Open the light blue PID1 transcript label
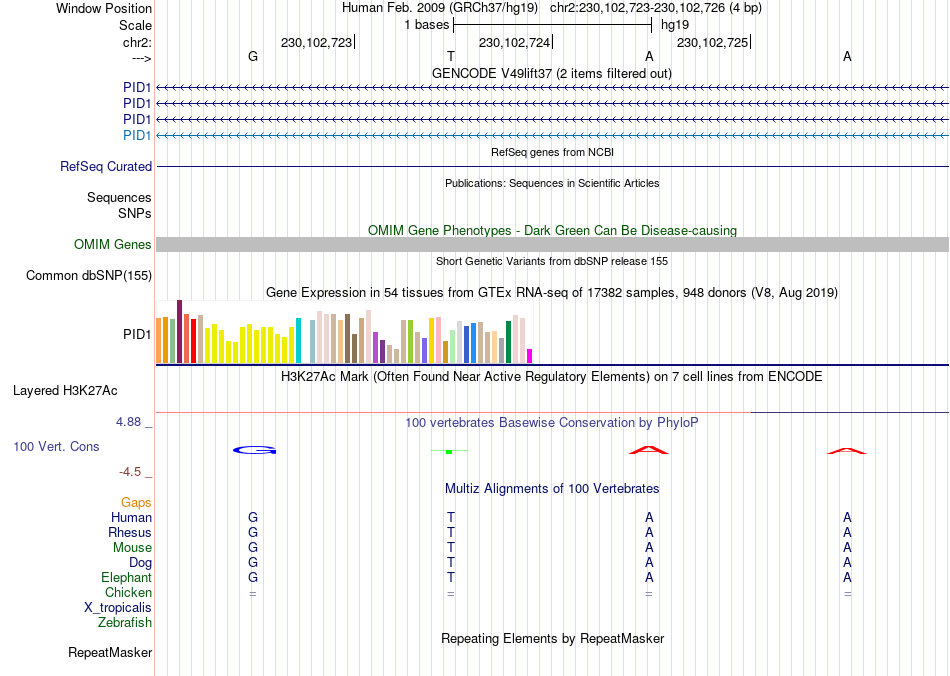 137,135
